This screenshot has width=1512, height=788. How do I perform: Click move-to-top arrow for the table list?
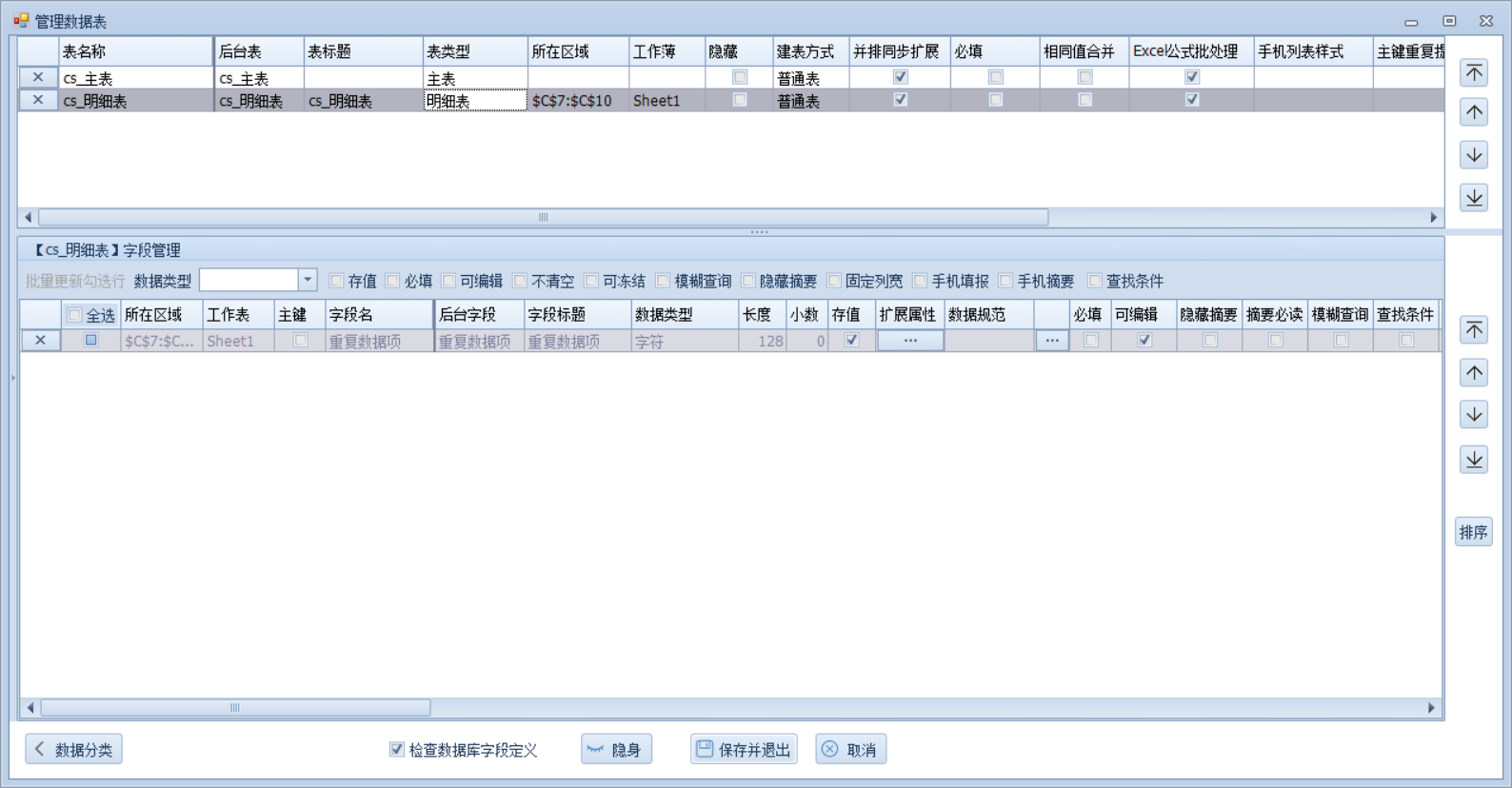coord(1474,73)
